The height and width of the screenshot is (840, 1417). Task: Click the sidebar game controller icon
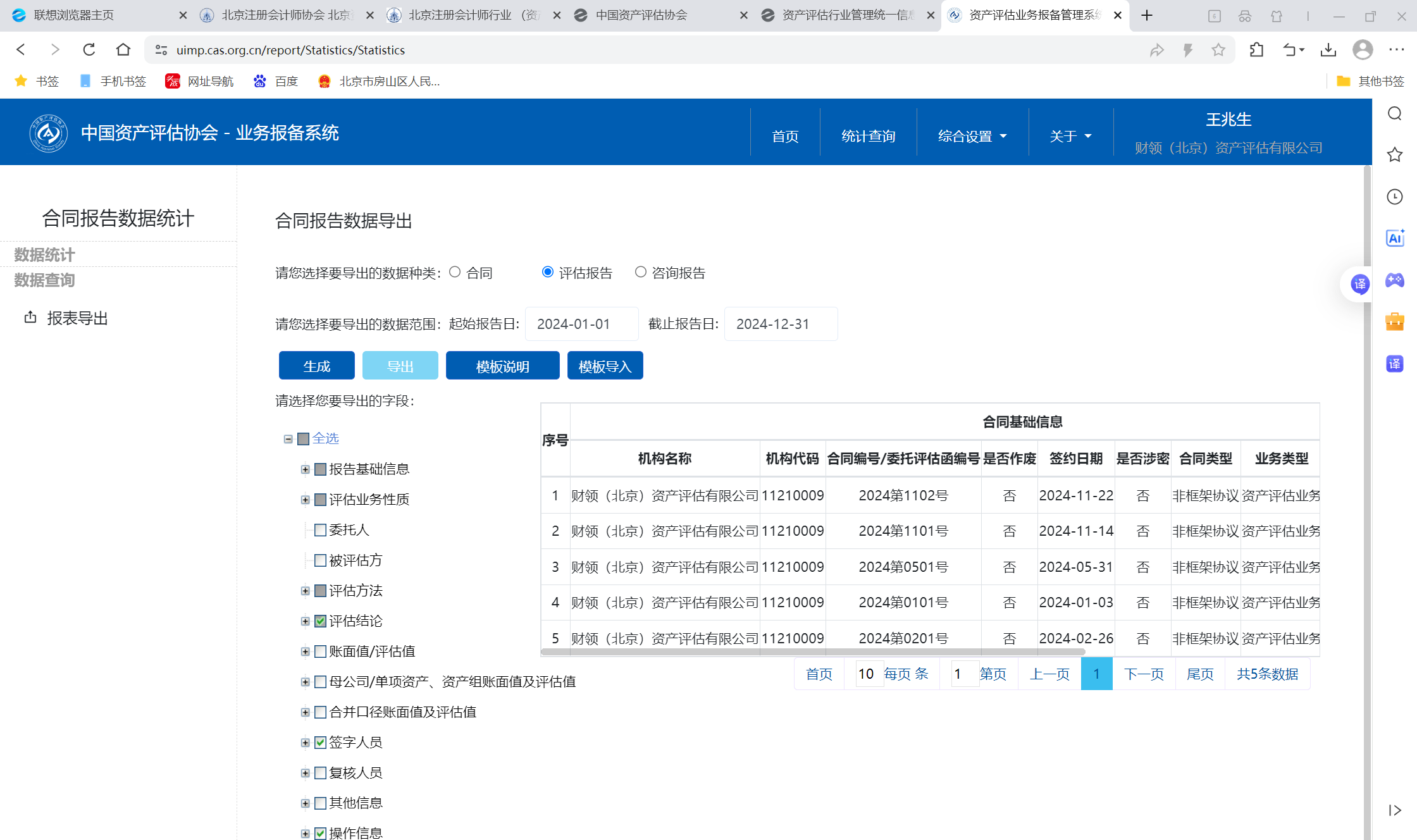pos(1395,280)
